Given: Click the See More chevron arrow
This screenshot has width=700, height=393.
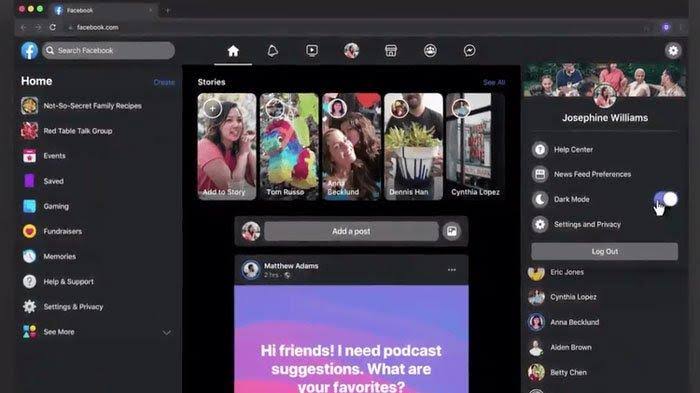Looking at the screenshot, I should (x=167, y=332).
